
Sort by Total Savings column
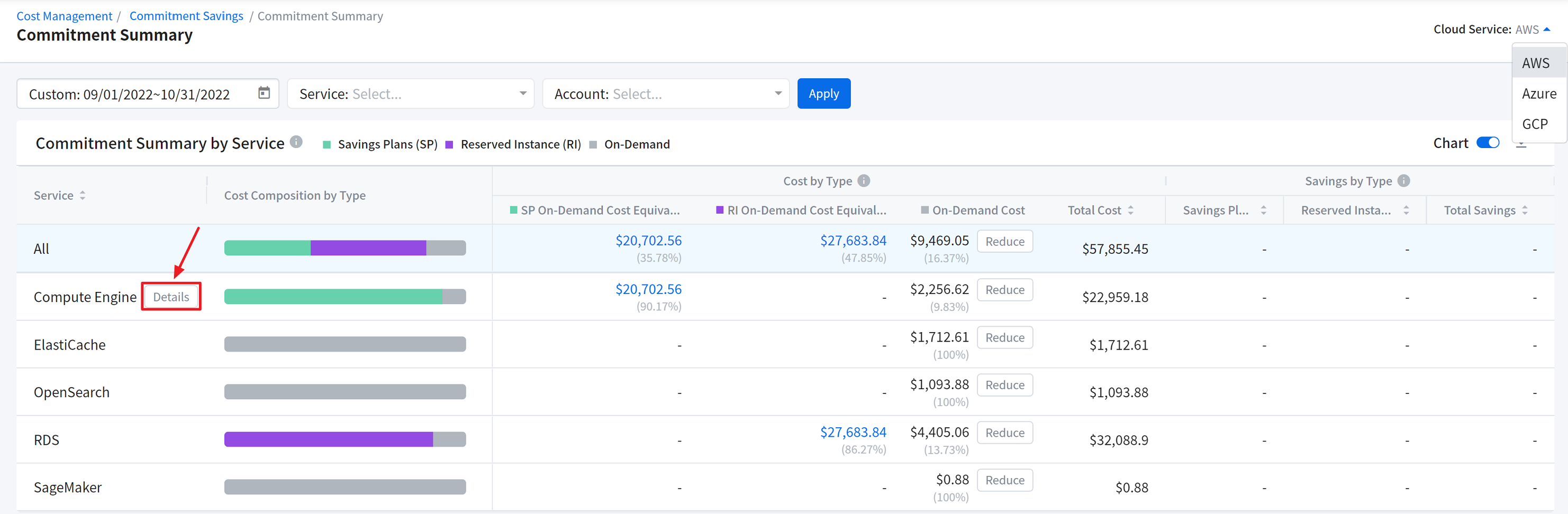click(x=1524, y=210)
